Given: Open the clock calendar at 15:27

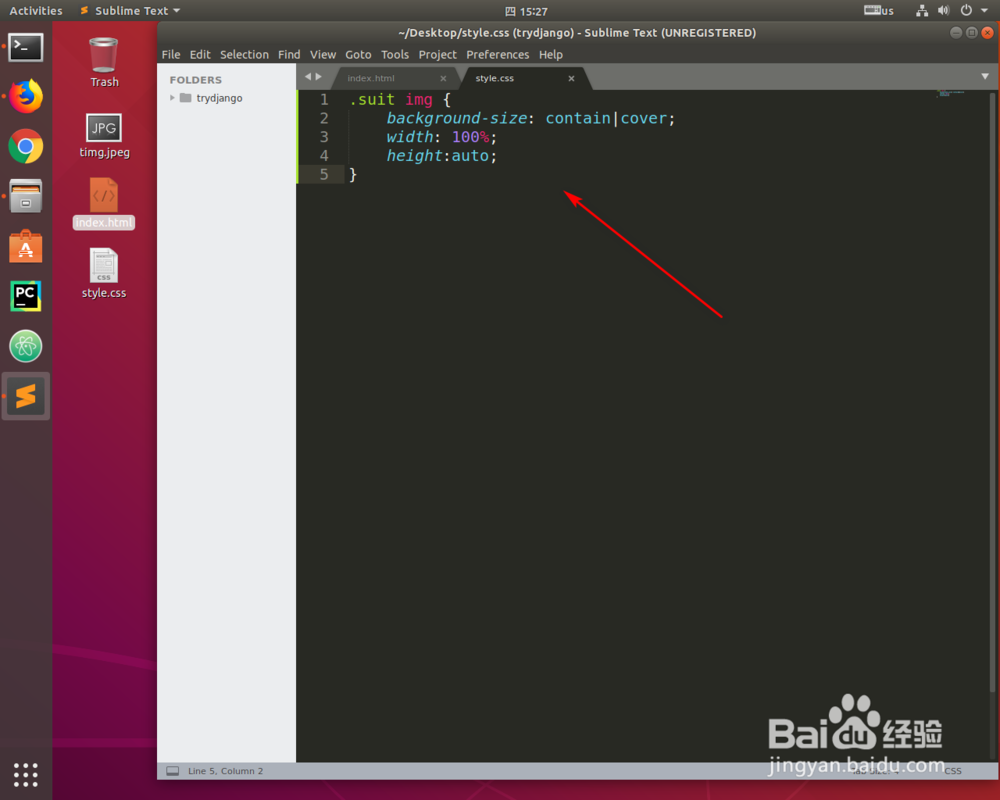Looking at the screenshot, I should point(527,11).
